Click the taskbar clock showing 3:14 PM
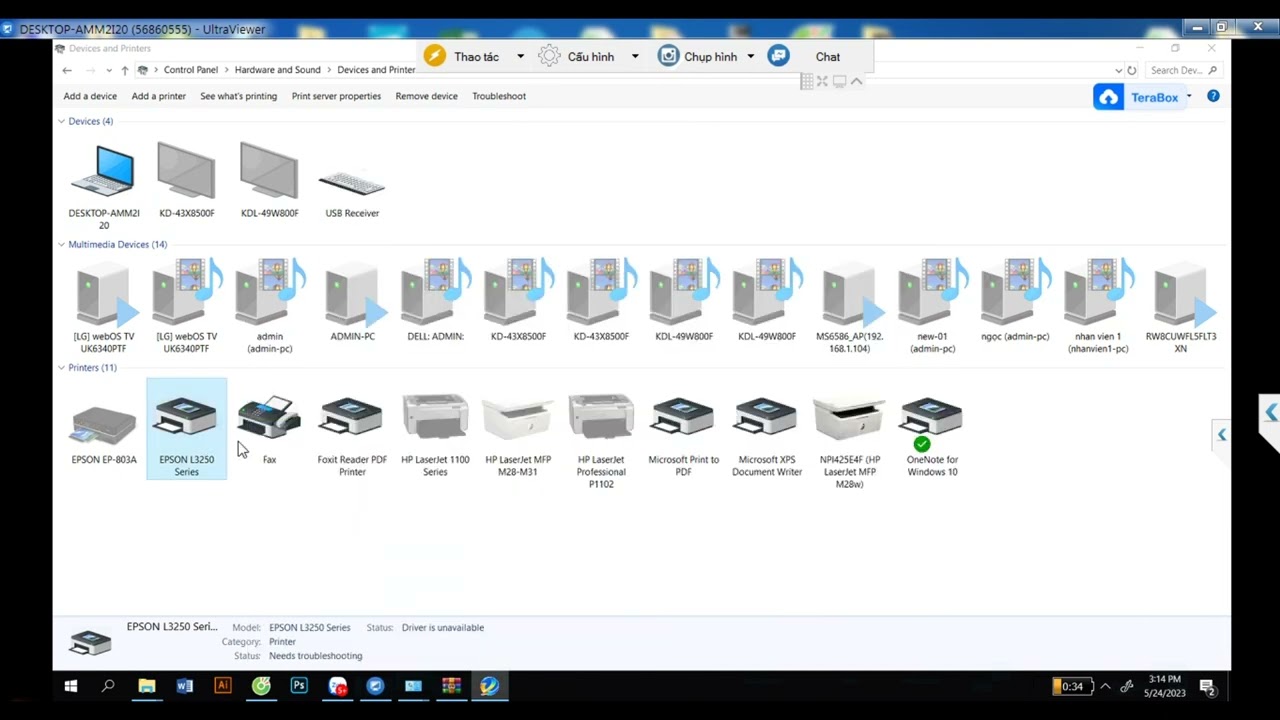Screen dimensions: 1280x720 pyautogui.click(x=1165, y=686)
